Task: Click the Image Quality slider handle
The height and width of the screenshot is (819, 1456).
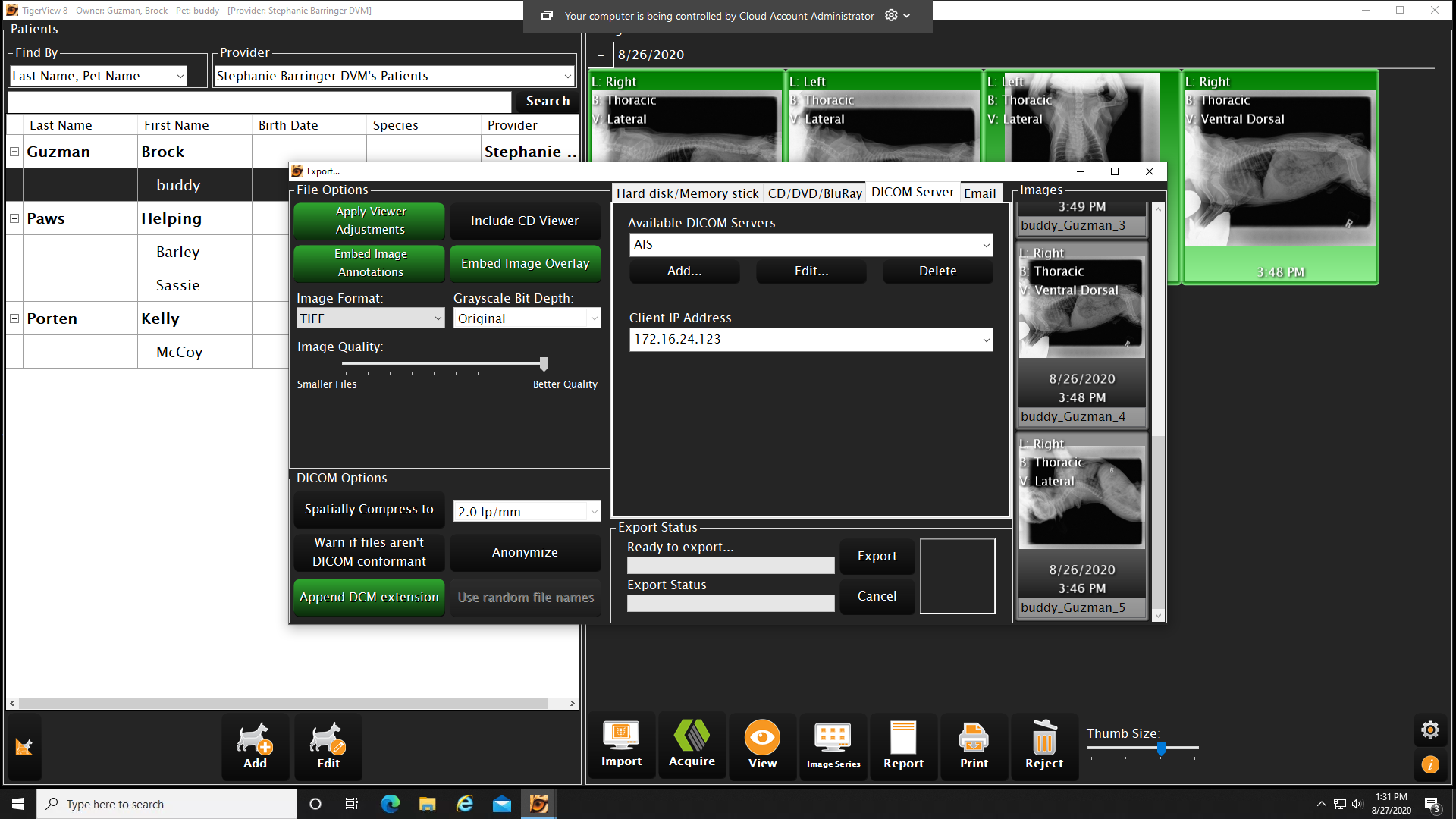Action: click(544, 364)
